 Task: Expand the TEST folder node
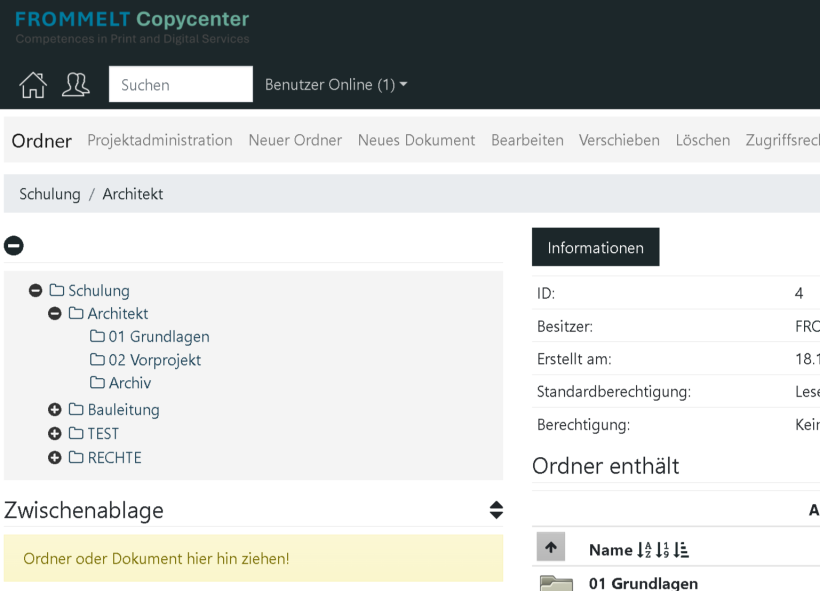[56, 434]
